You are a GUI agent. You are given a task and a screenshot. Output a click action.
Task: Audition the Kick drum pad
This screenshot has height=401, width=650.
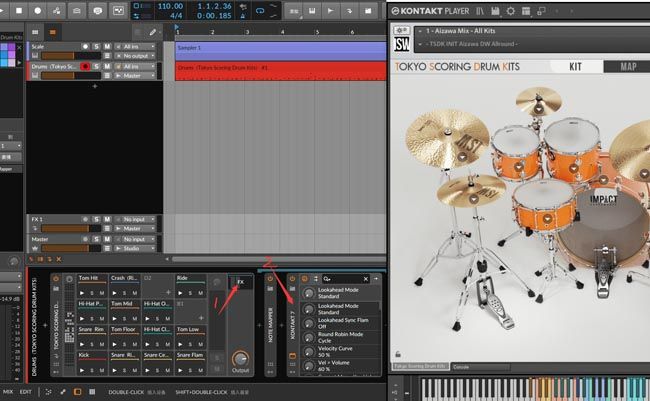click(82, 370)
